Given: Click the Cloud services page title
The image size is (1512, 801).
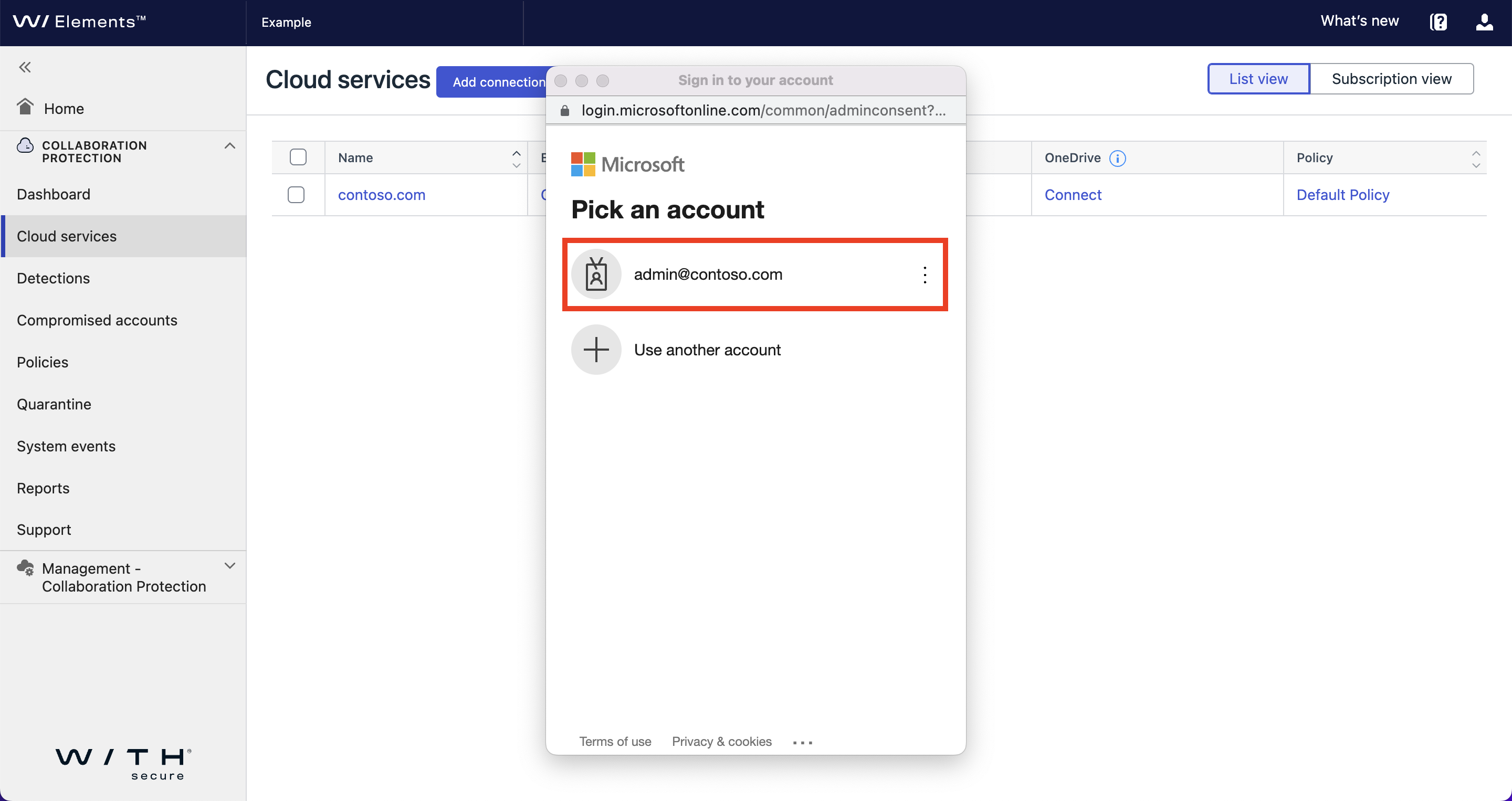Looking at the screenshot, I should click(x=348, y=80).
